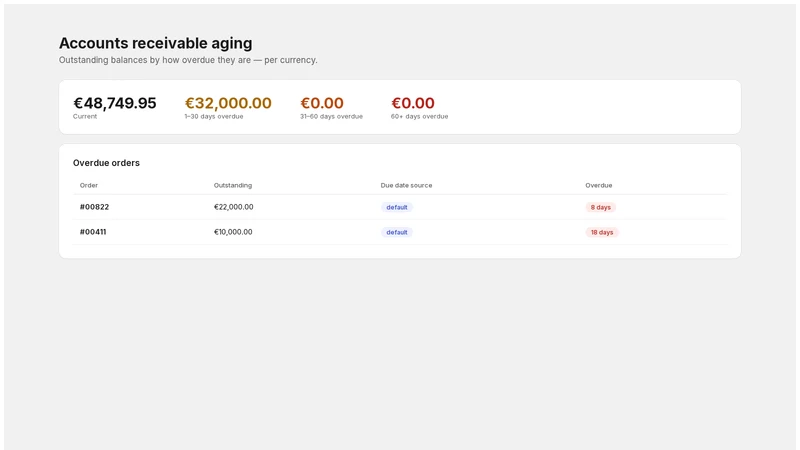Click the Outstanding column header
The image size is (800, 450).
(233, 185)
